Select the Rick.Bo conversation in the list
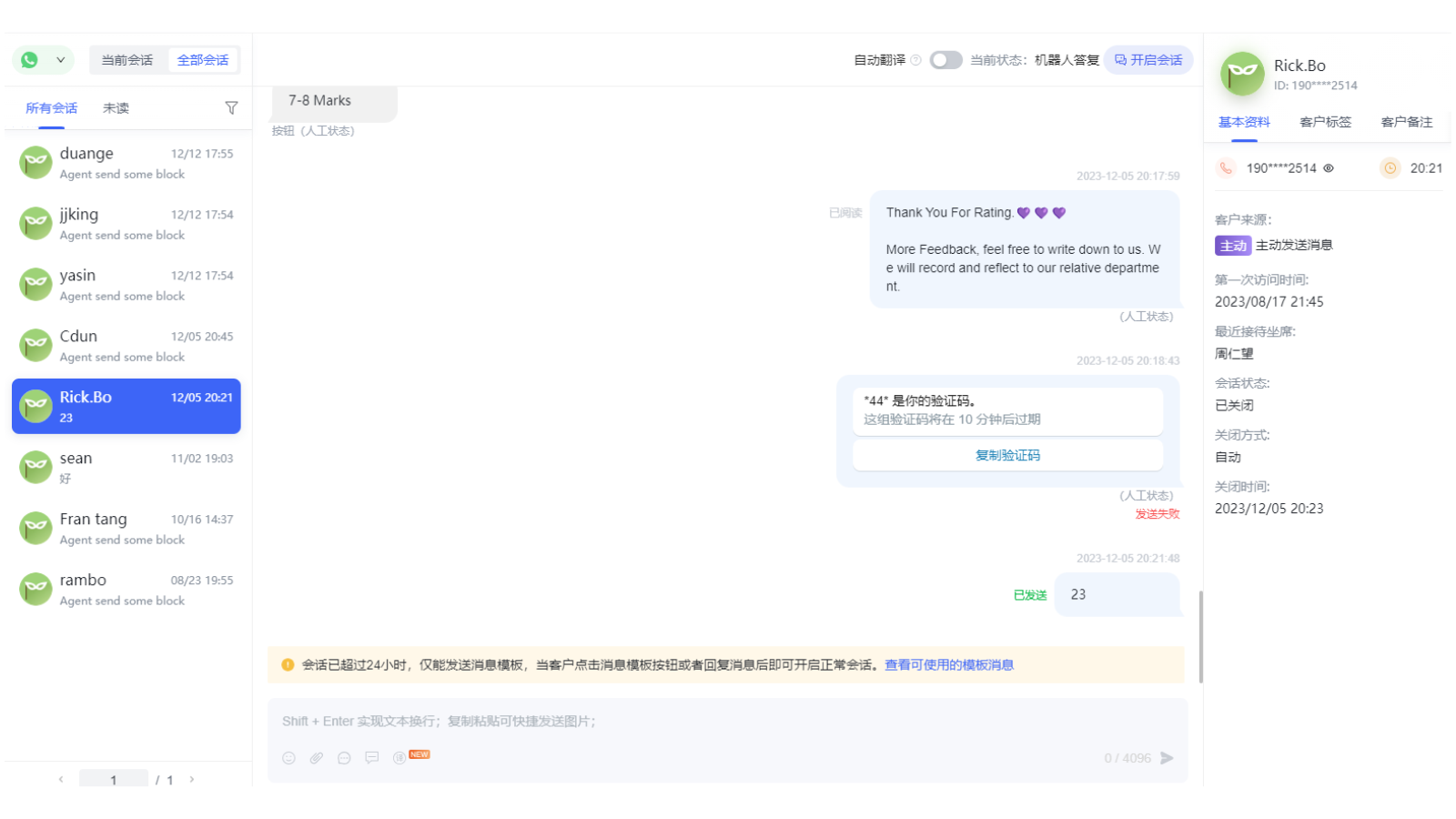 [126, 406]
